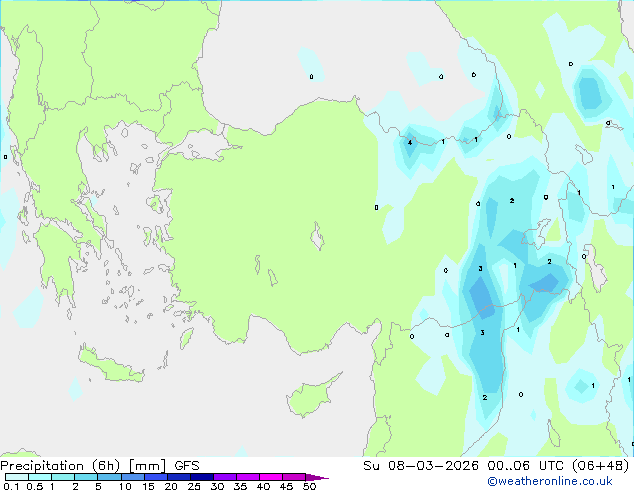Select the 0.1–0.5 mm legend swatch

(17, 477)
